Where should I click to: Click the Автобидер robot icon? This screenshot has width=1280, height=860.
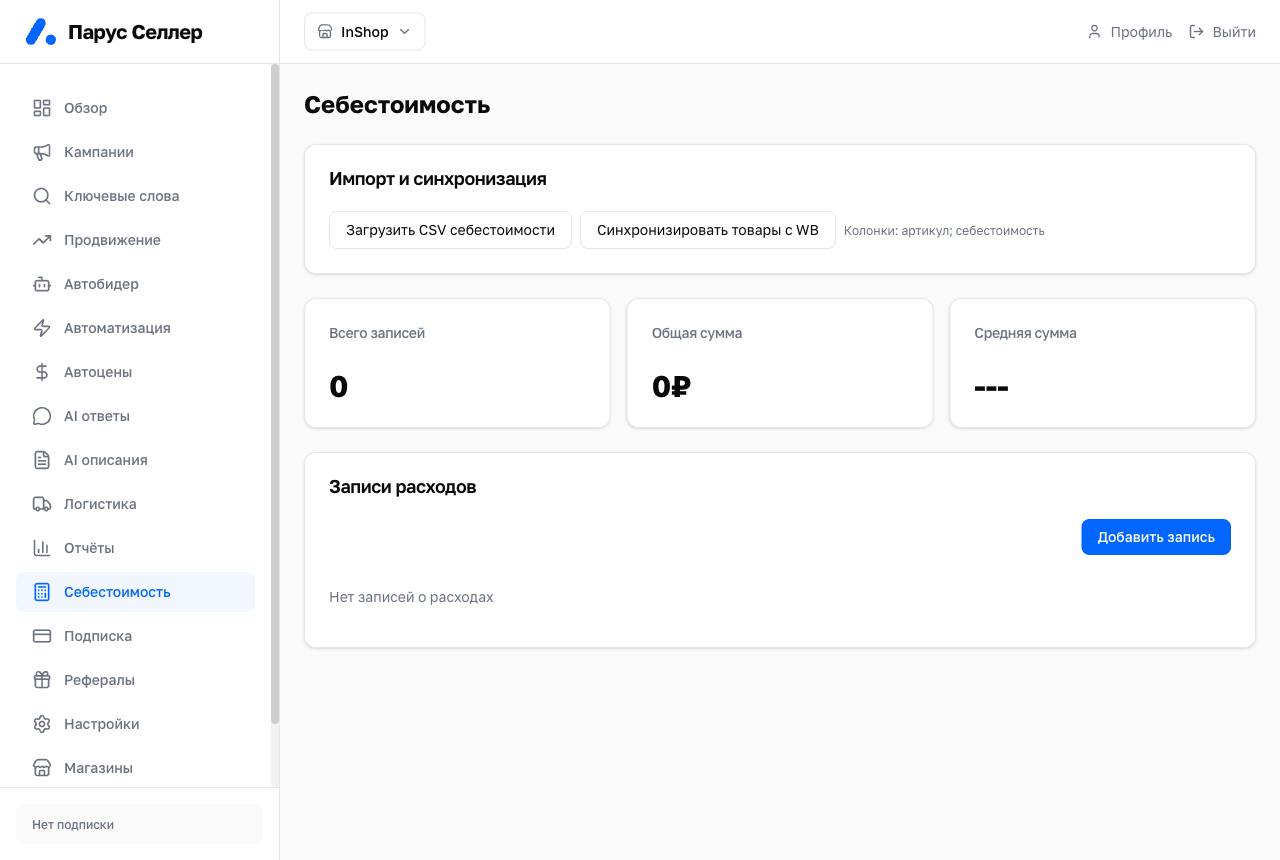tap(42, 284)
